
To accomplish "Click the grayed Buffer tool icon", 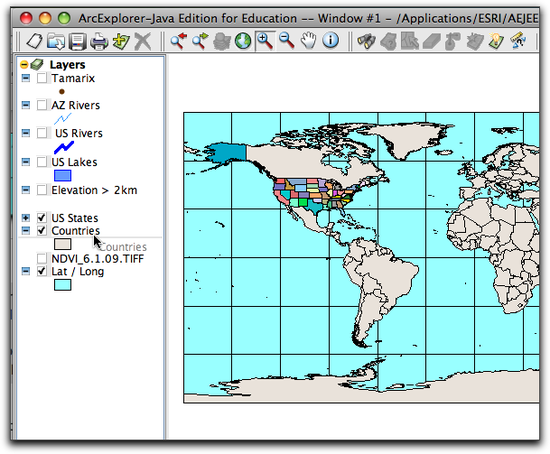I will [x=453, y=41].
